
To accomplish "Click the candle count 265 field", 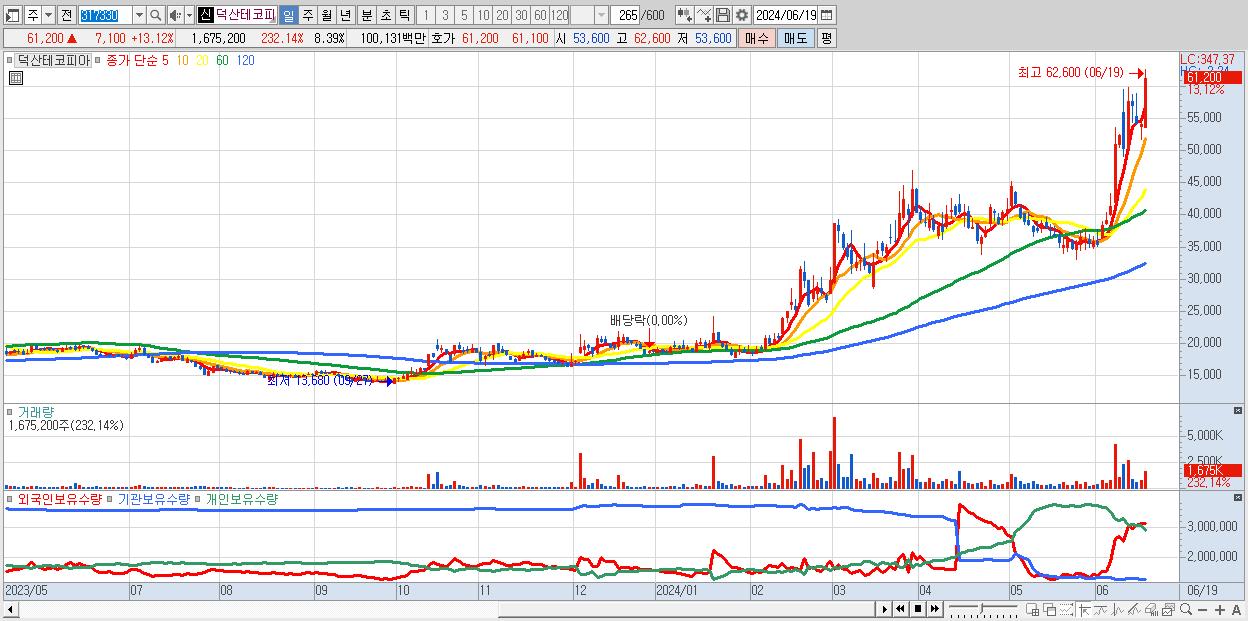I will (625, 15).
